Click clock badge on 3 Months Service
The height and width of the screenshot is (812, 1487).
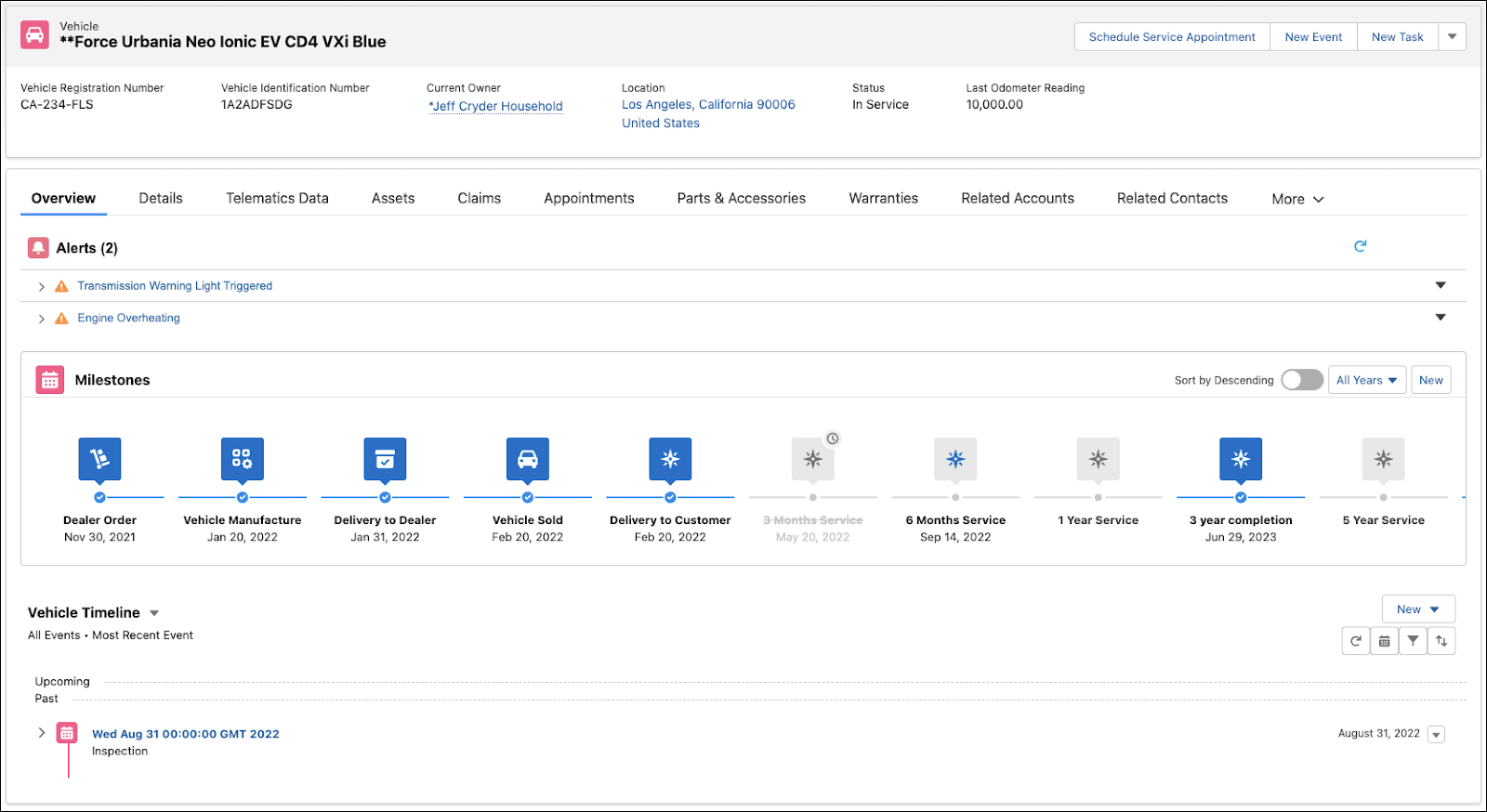tap(833, 439)
